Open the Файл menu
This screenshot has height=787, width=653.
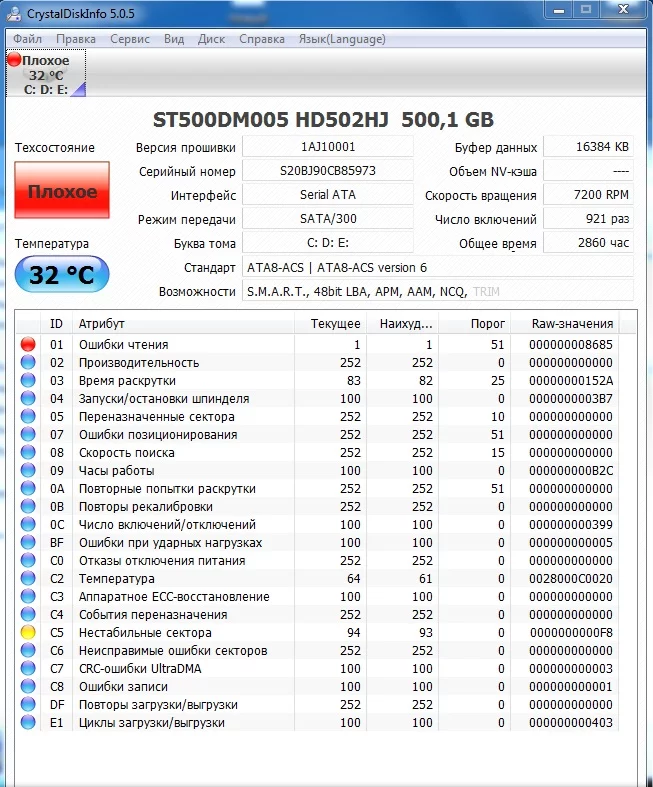(27, 39)
